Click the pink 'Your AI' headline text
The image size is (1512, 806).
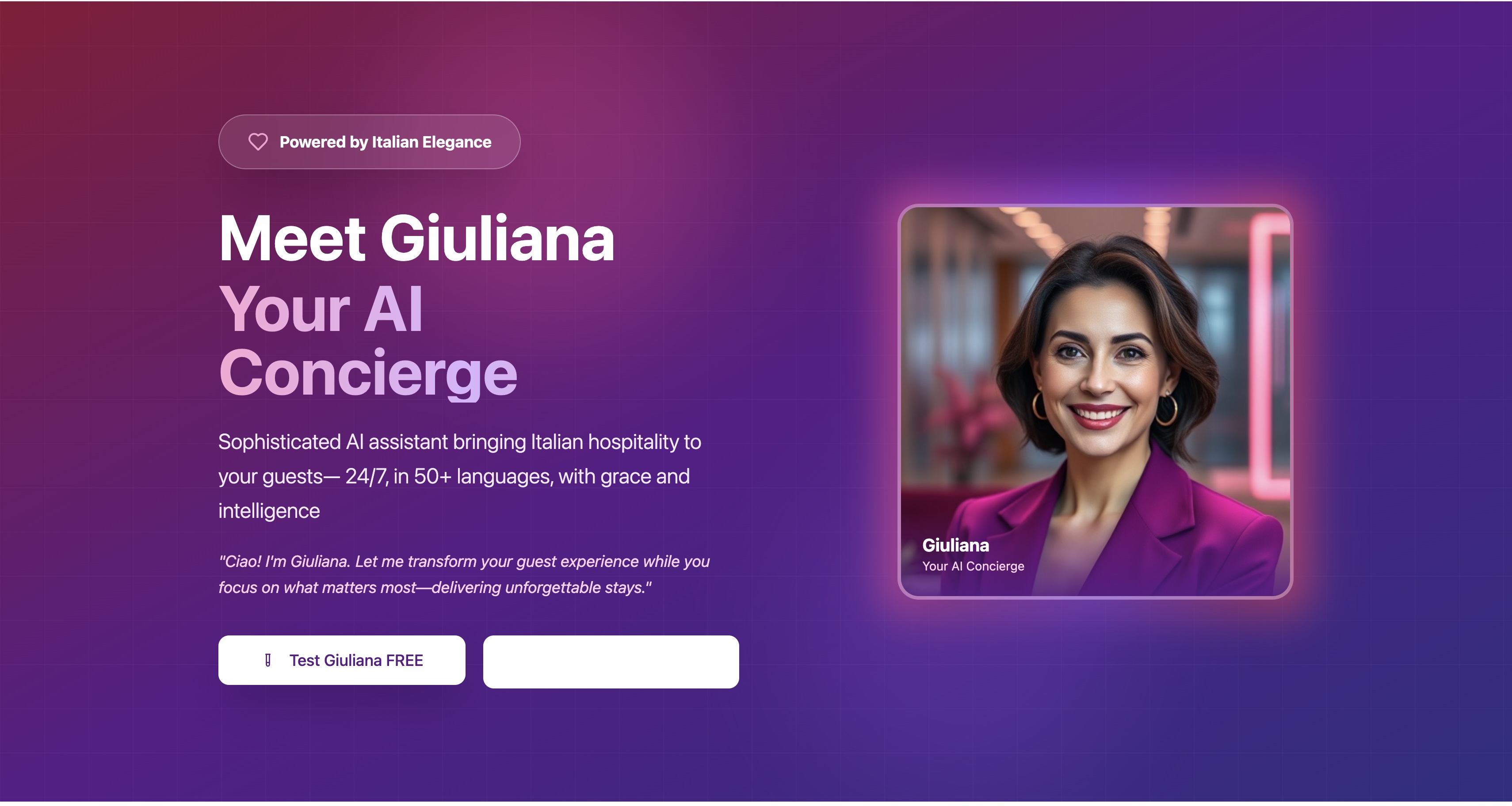click(321, 308)
